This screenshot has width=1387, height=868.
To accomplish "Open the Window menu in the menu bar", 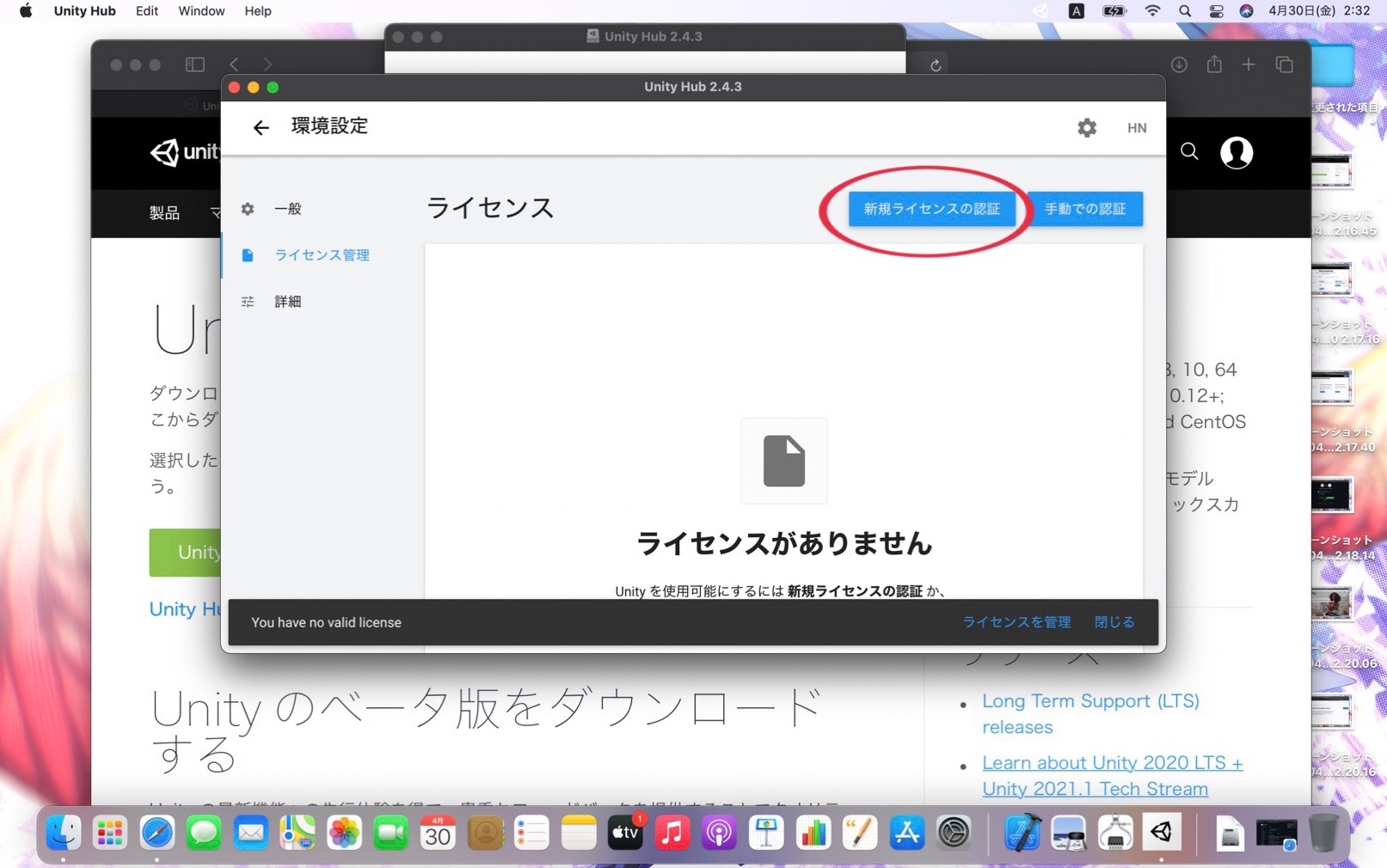I will coord(201,11).
